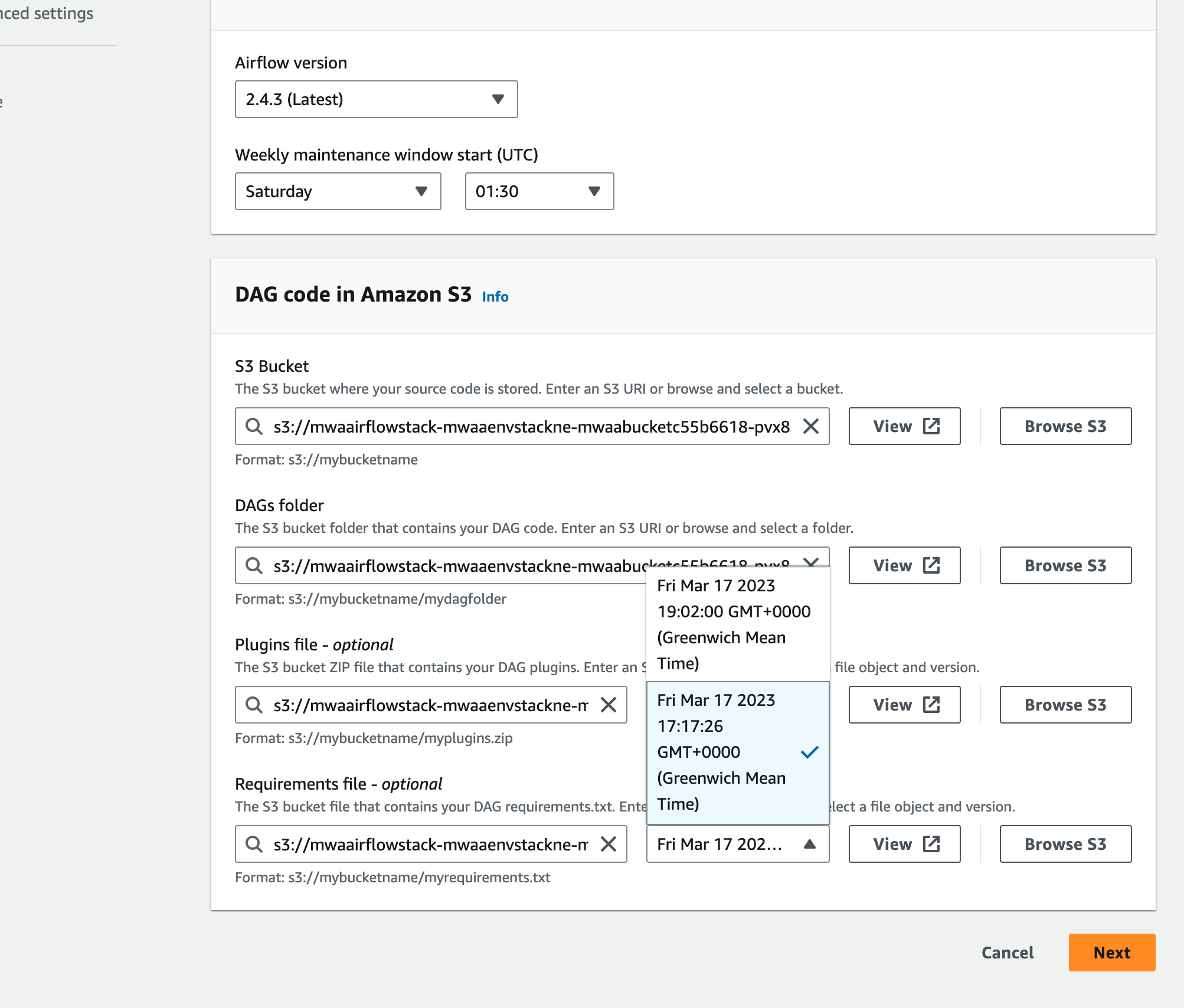View the S3 Bucket in new tab
This screenshot has width=1184, height=1008.
pos(905,426)
